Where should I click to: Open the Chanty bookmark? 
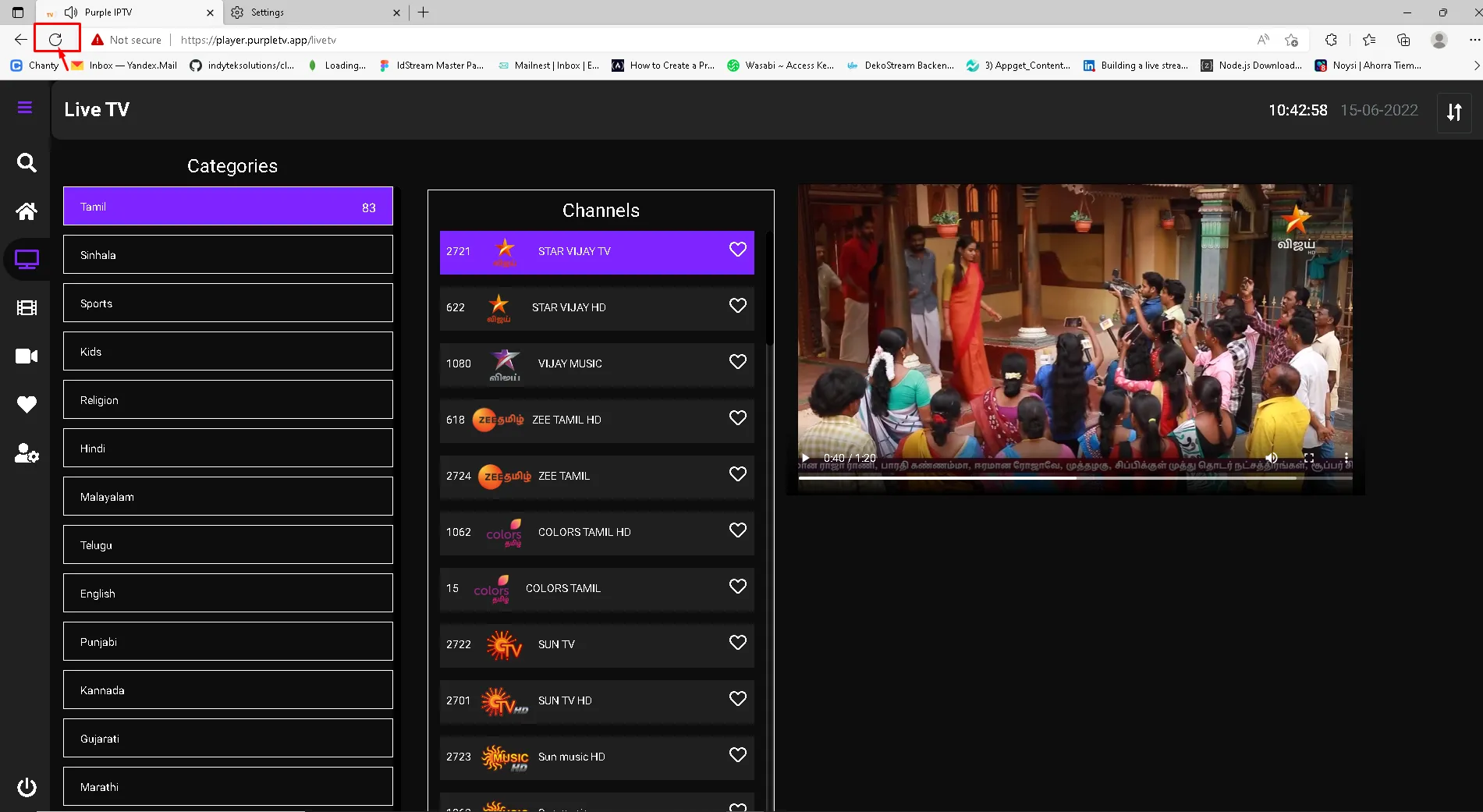tap(35, 66)
